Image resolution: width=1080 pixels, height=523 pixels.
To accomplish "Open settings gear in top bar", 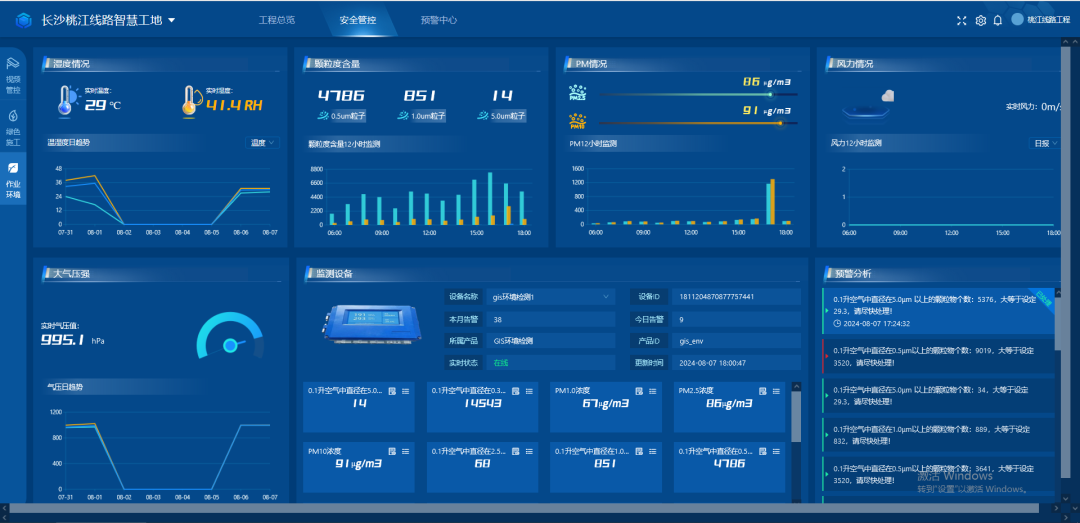I will tap(980, 20).
